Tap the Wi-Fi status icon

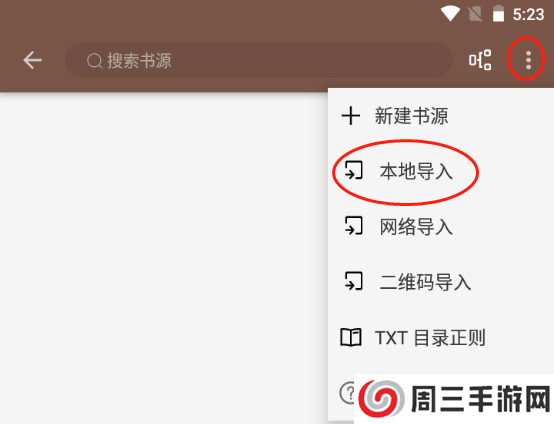(450, 14)
